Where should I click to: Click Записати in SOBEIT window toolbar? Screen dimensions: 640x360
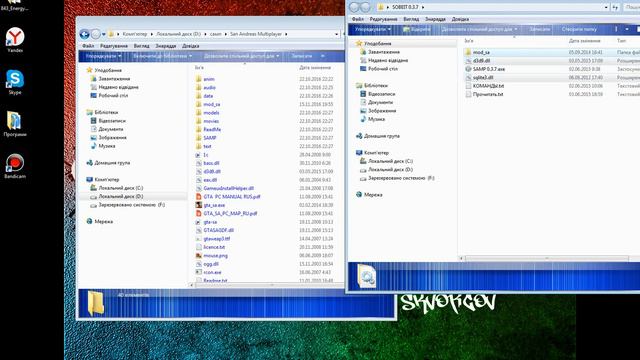click(x=540, y=29)
